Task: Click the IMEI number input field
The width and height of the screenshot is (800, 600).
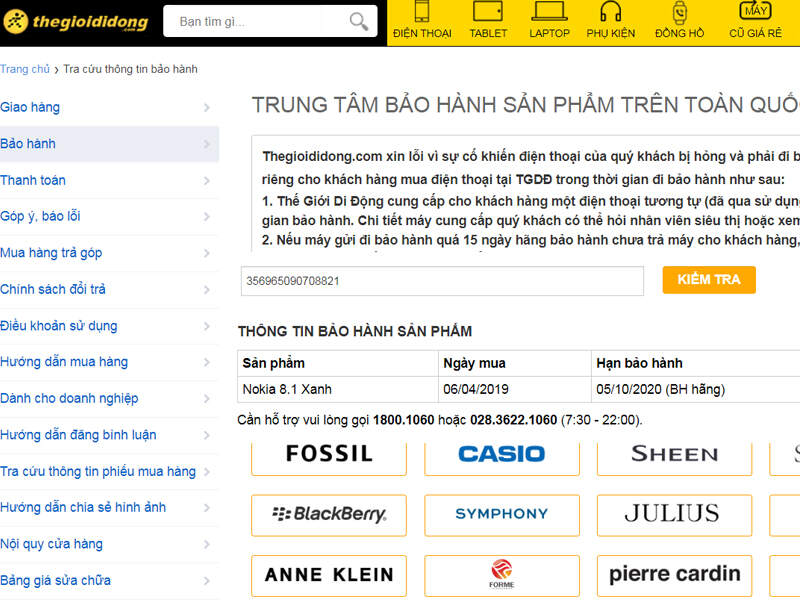Action: 441,281
